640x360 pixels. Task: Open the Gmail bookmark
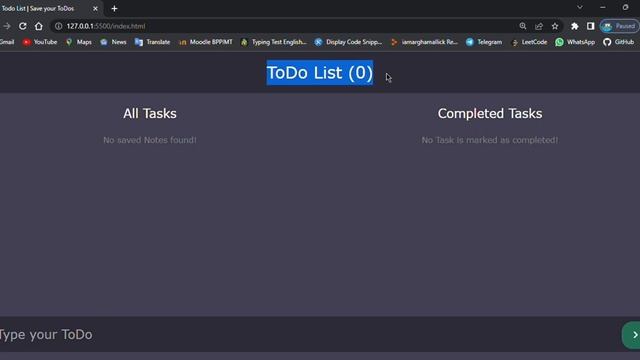click(7, 42)
